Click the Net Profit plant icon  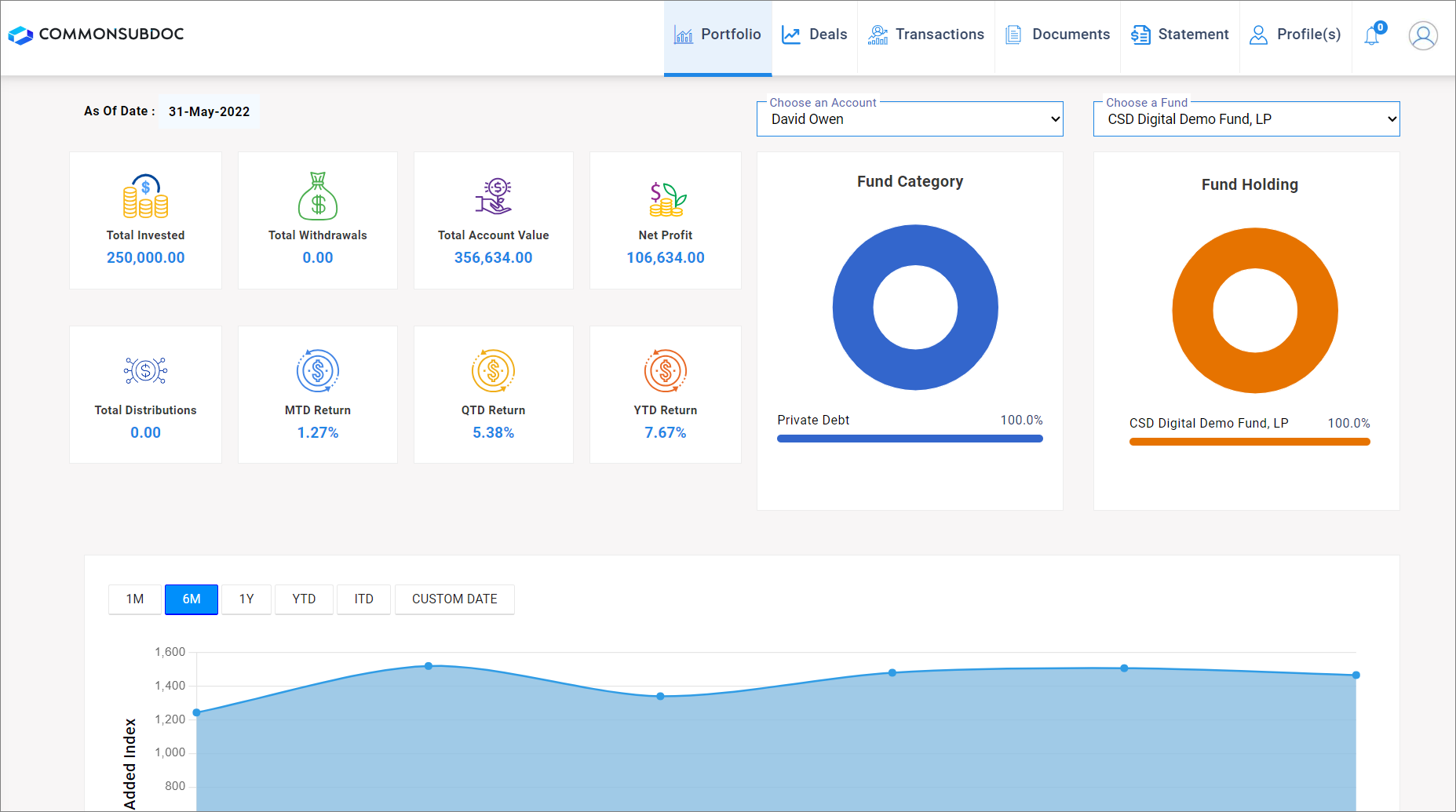(x=666, y=198)
